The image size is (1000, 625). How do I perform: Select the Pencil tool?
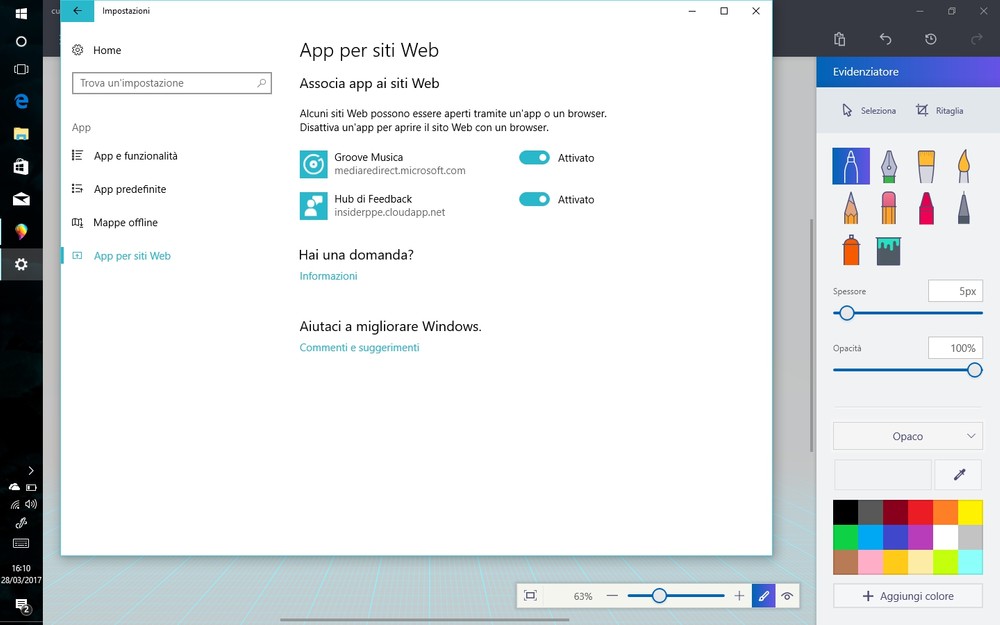(851, 207)
